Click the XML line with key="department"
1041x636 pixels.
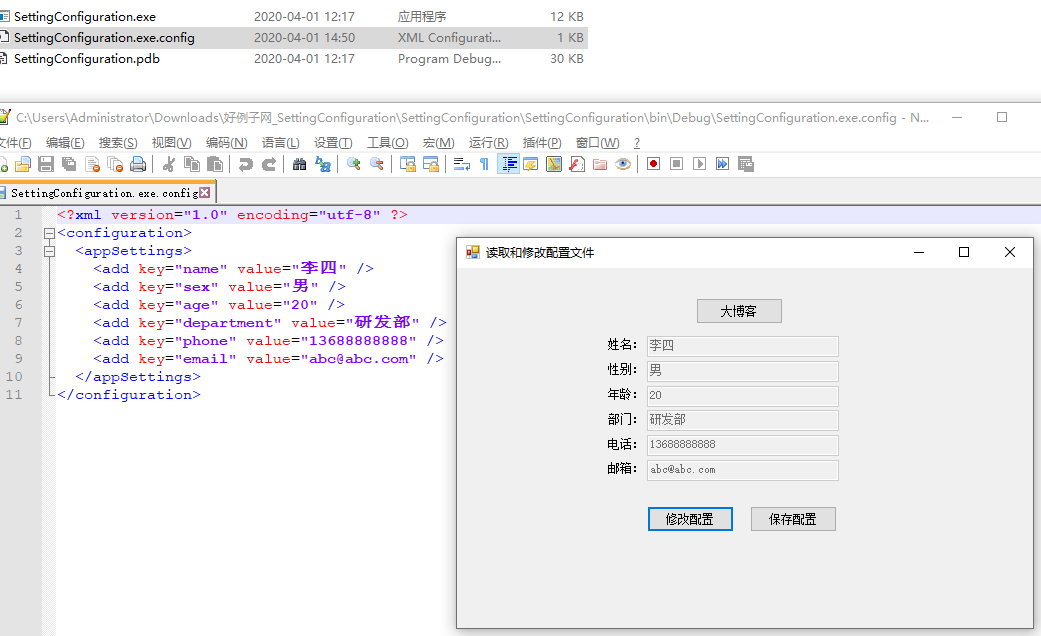click(x=270, y=323)
